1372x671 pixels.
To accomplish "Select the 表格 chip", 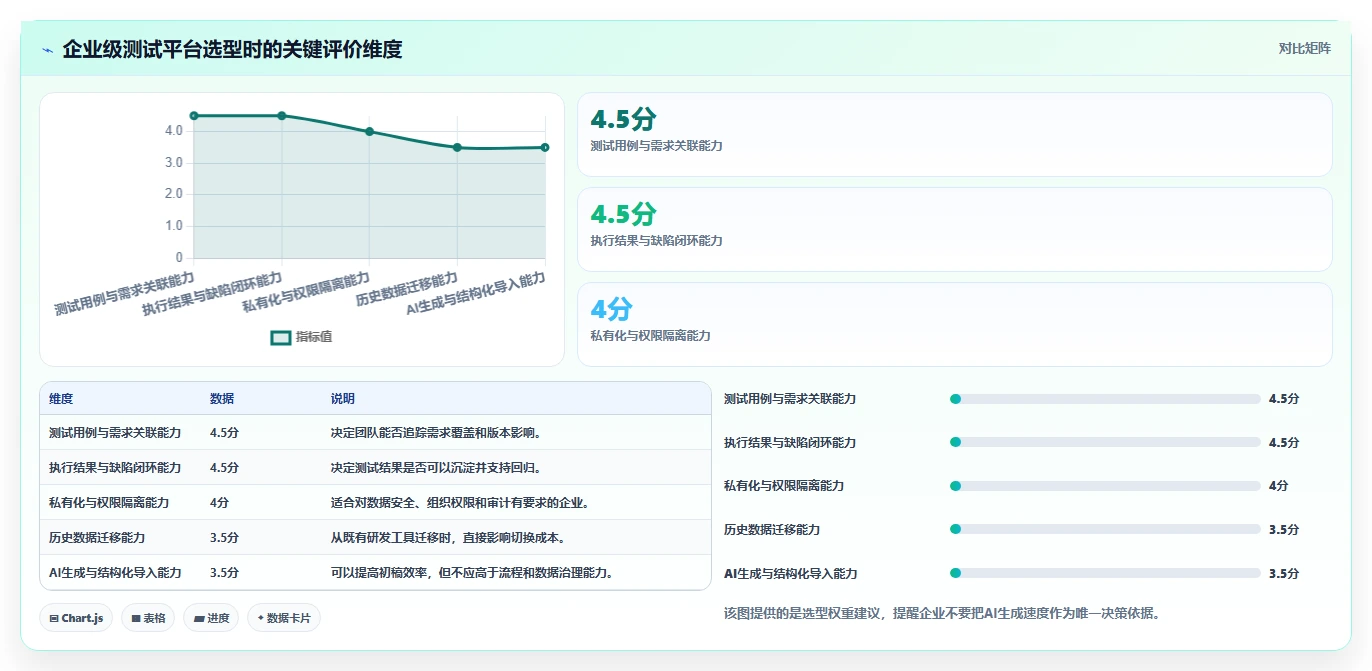I will pos(148,618).
